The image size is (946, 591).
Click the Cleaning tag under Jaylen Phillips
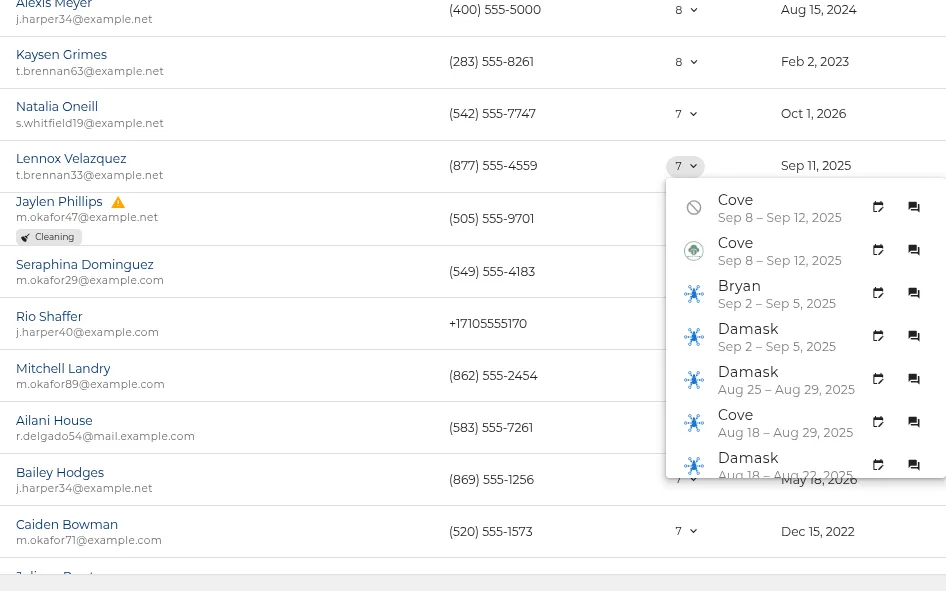[49, 237]
